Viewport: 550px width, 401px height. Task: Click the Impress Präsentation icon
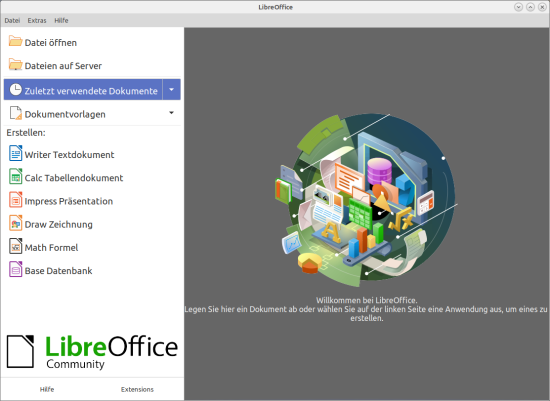pyautogui.click(x=15, y=200)
